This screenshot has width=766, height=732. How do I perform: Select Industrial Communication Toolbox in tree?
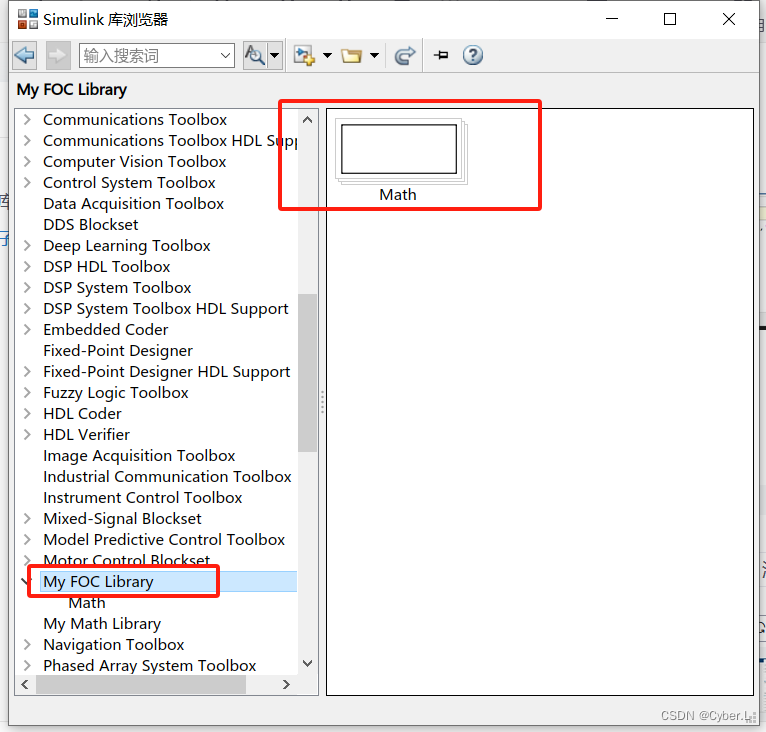(x=167, y=476)
